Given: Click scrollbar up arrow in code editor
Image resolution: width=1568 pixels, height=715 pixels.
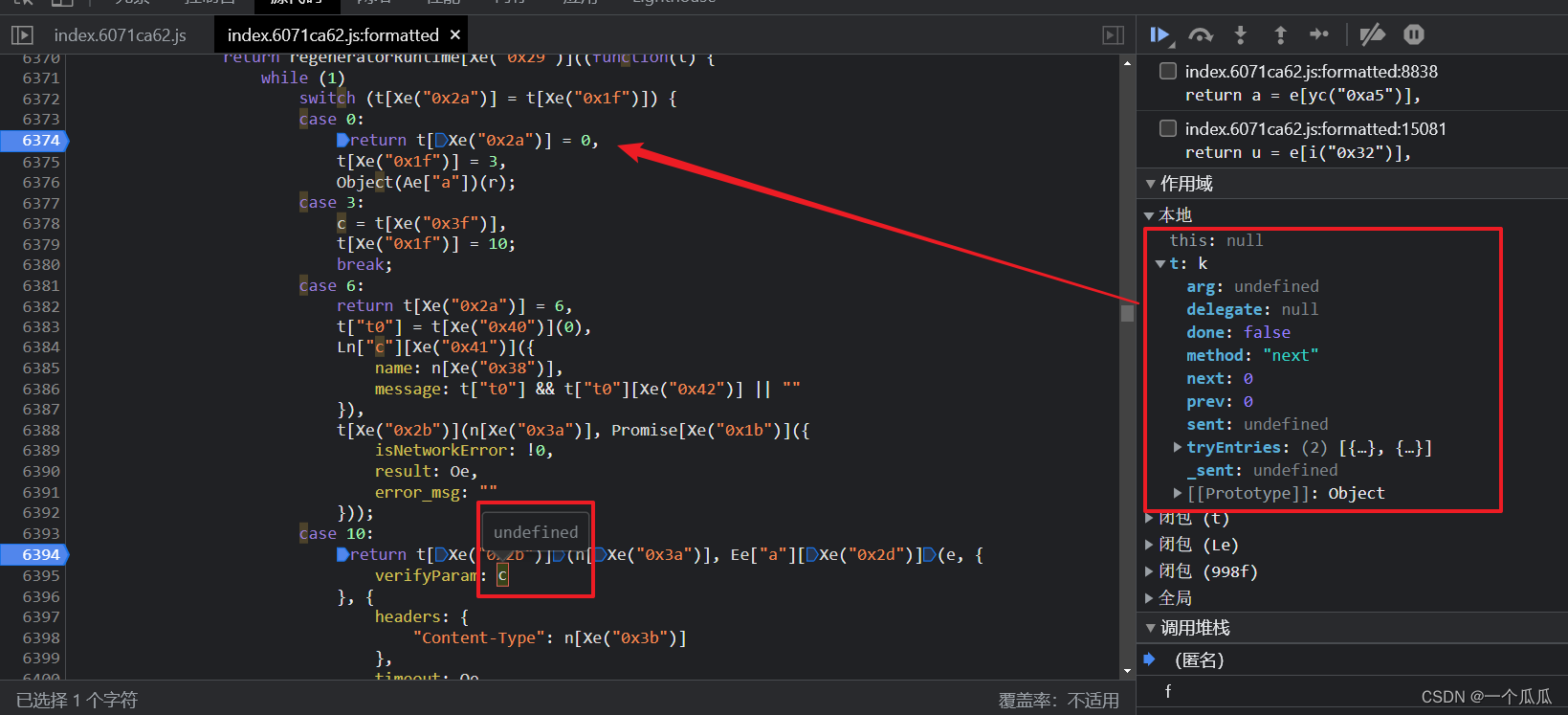Looking at the screenshot, I should click(x=1127, y=63).
